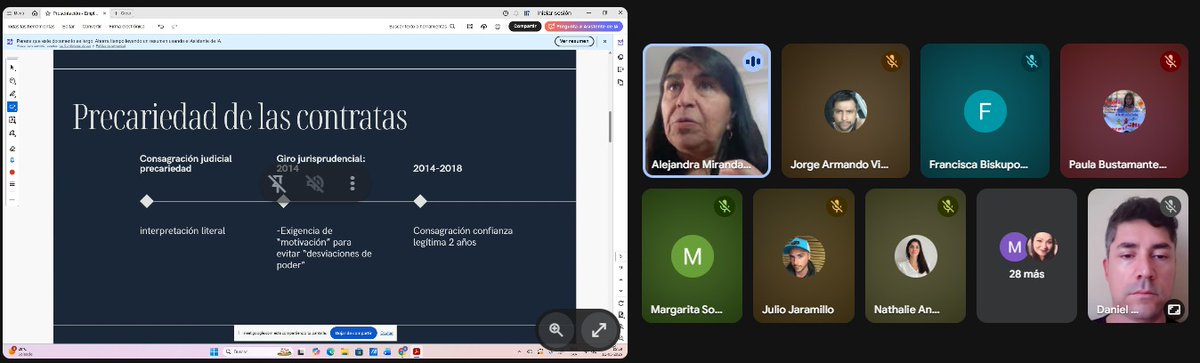Open Jorge Armando's participant tile
The height and width of the screenshot is (363, 1200).
pos(845,110)
